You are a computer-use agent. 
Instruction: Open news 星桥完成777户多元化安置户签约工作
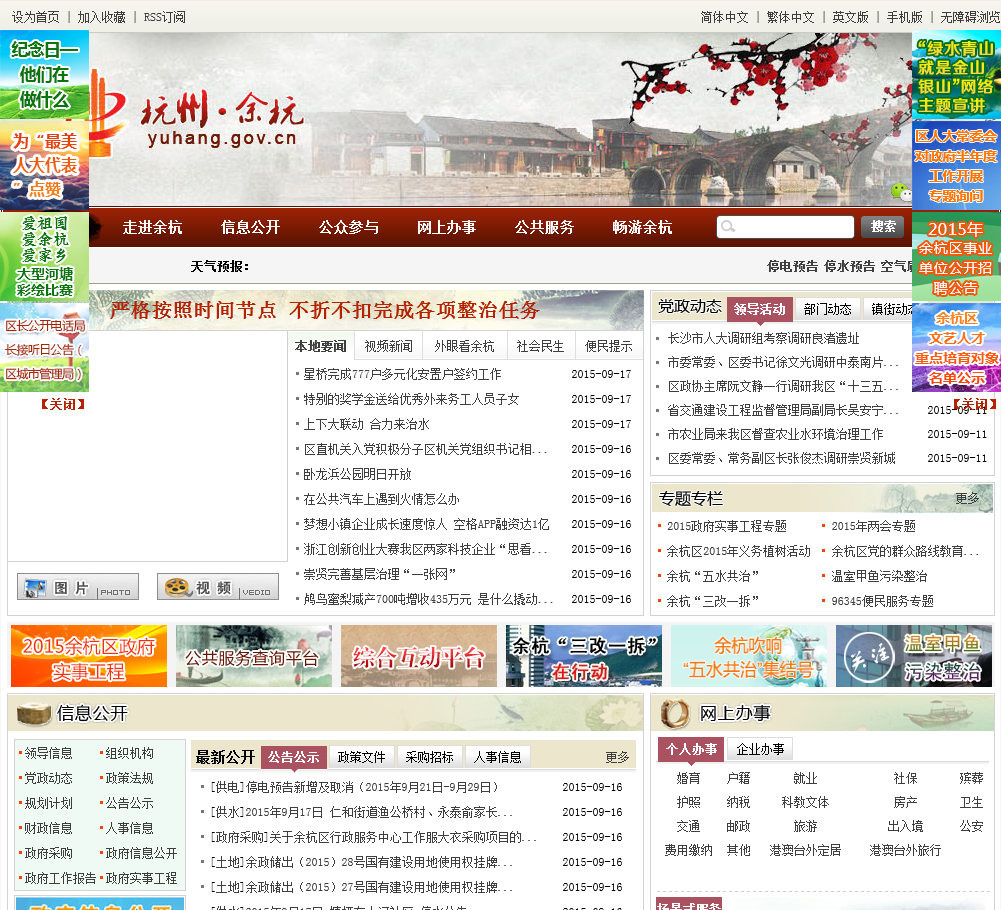[402, 374]
